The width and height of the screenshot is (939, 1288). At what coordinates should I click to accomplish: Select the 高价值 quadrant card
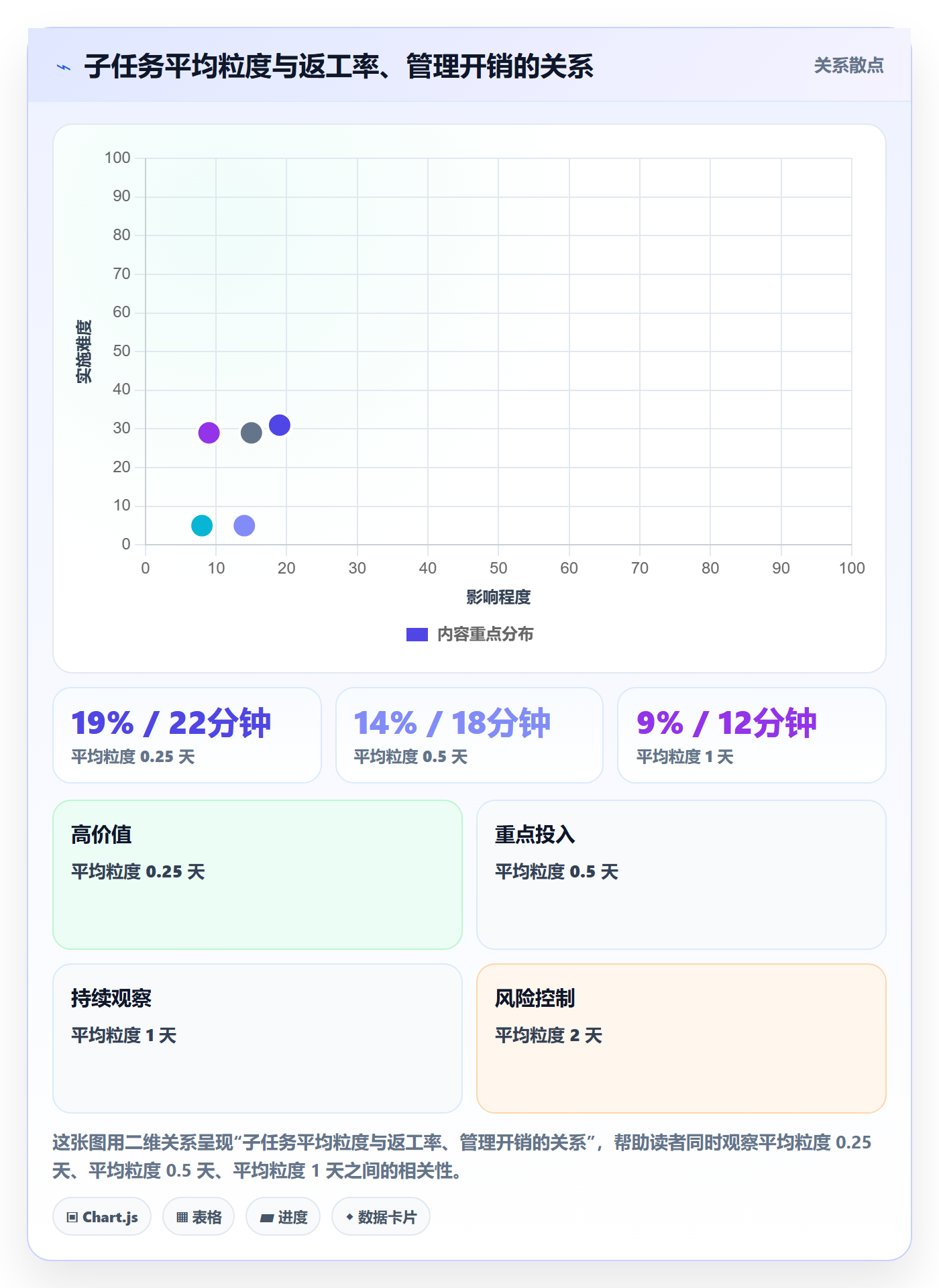point(258,875)
